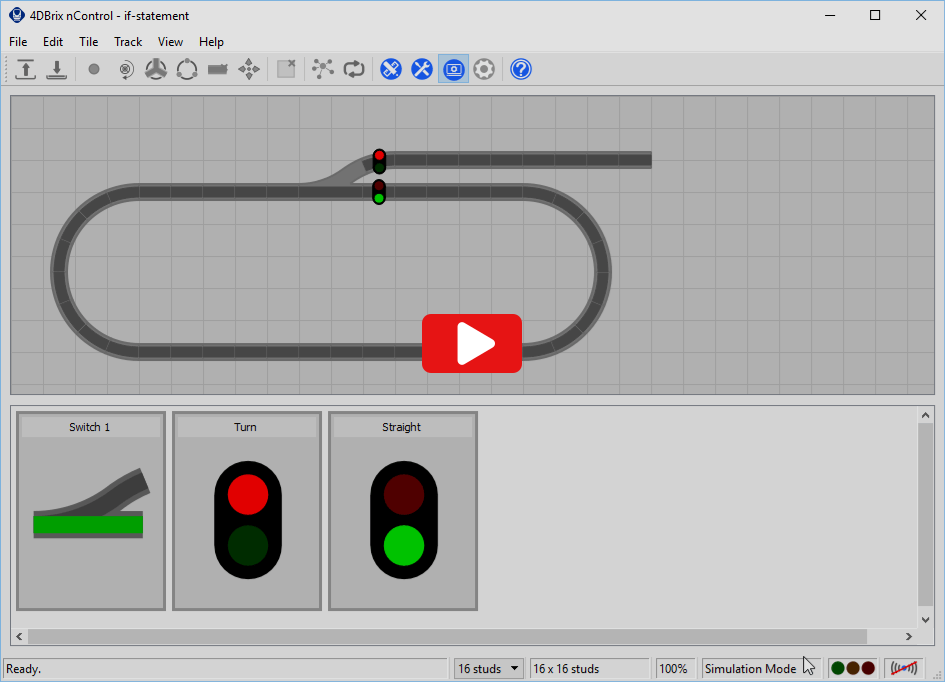Select the three-spoke wheel tool icon

[156, 69]
